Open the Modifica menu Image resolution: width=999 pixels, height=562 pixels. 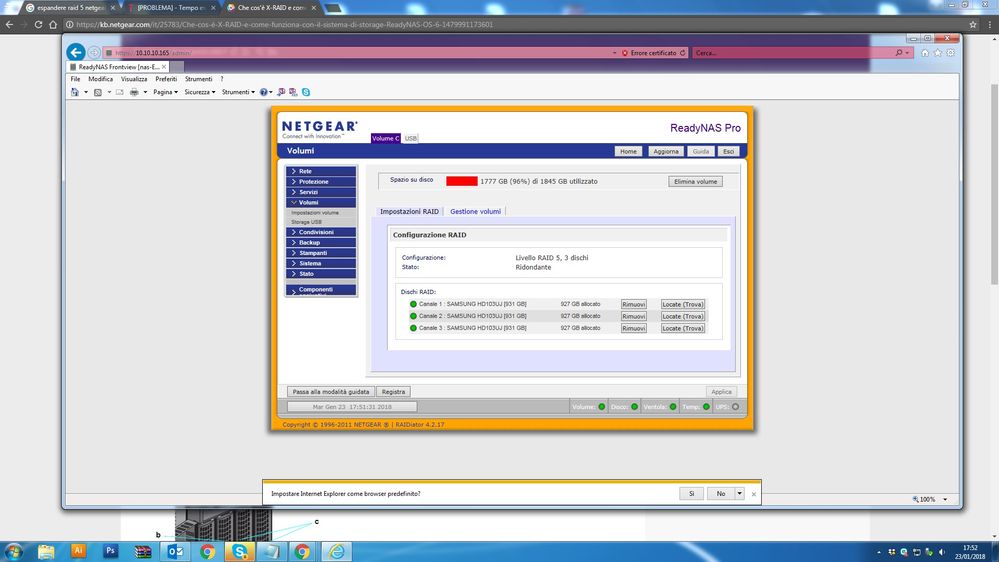(x=100, y=79)
